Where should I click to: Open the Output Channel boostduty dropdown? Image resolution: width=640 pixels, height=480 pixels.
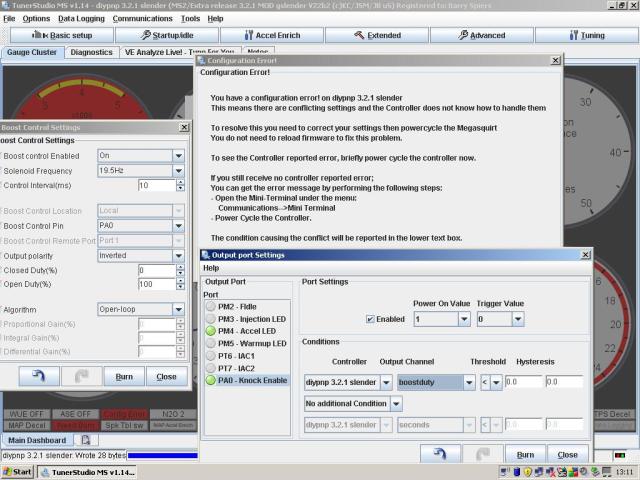(469, 382)
